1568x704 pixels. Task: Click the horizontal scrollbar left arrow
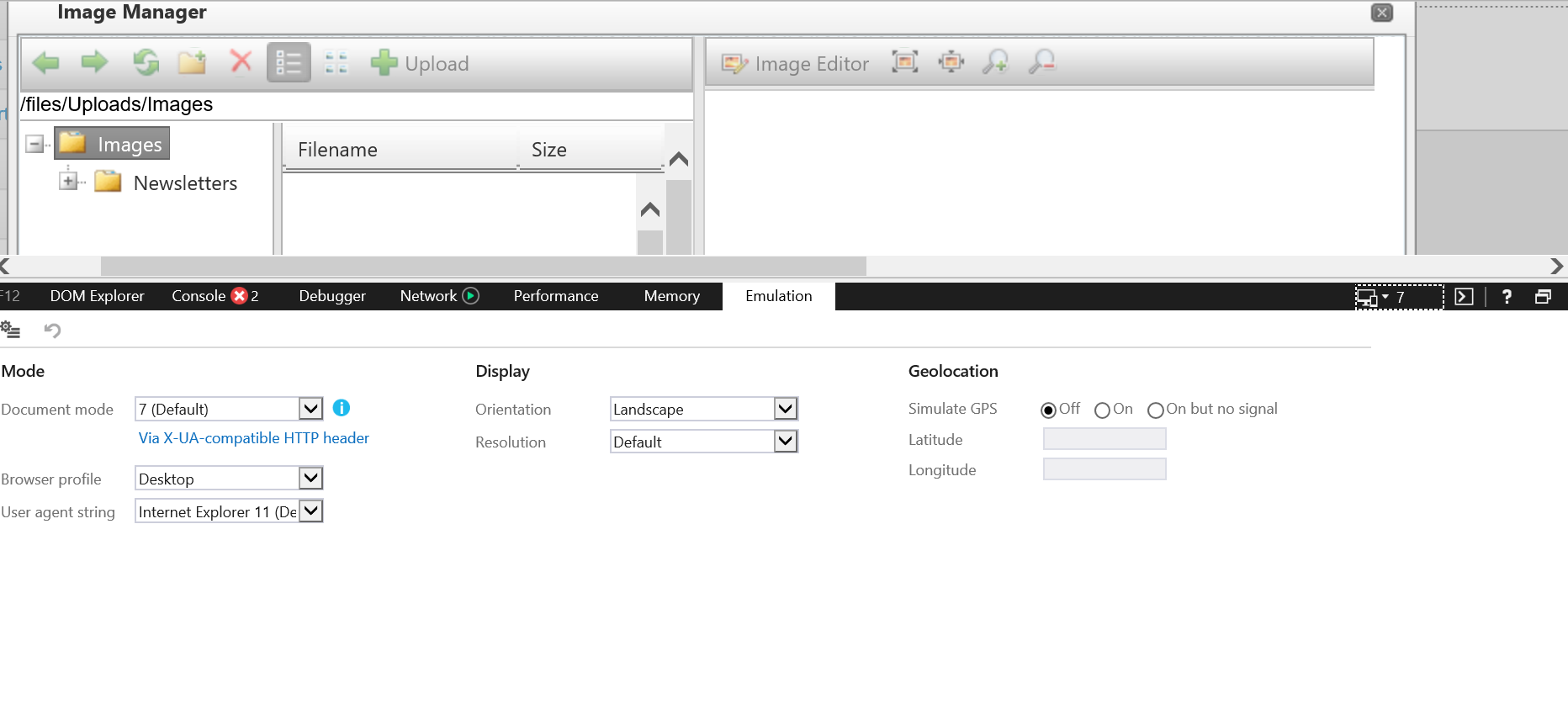(5, 266)
